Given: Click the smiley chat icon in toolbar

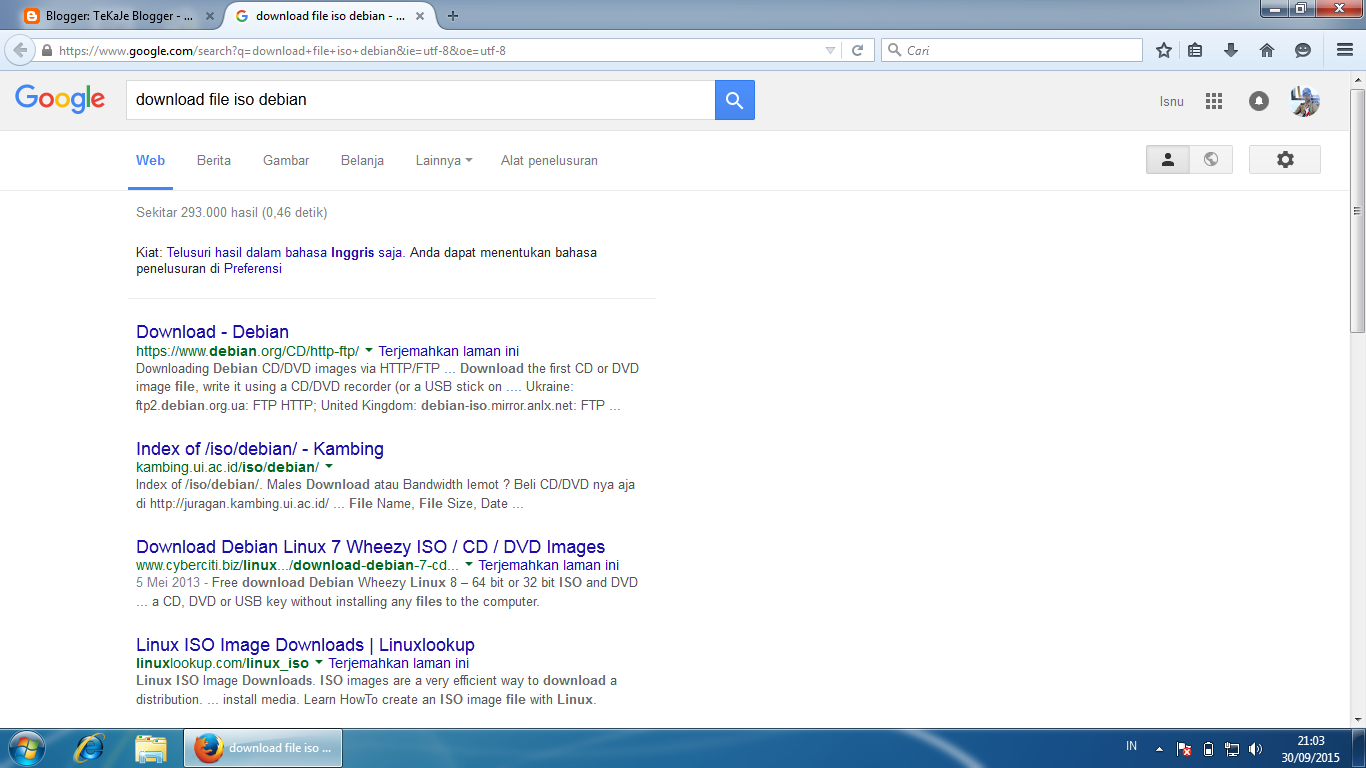Looking at the screenshot, I should pos(1303,50).
